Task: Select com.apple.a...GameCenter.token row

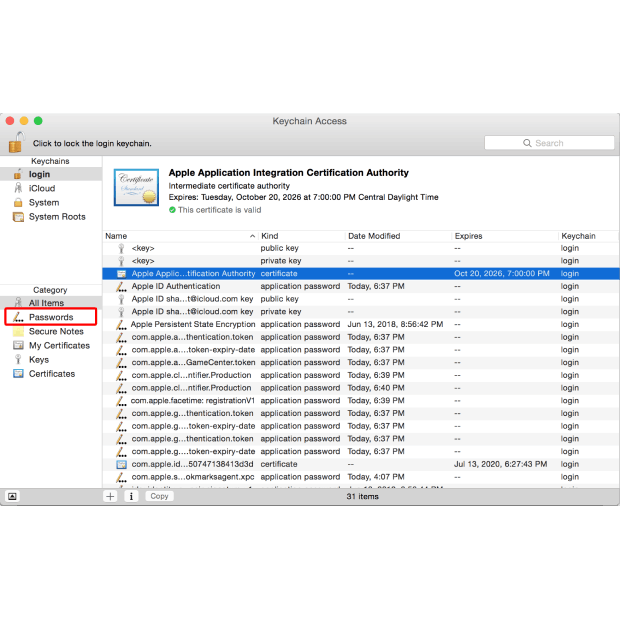Action: tap(361, 363)
